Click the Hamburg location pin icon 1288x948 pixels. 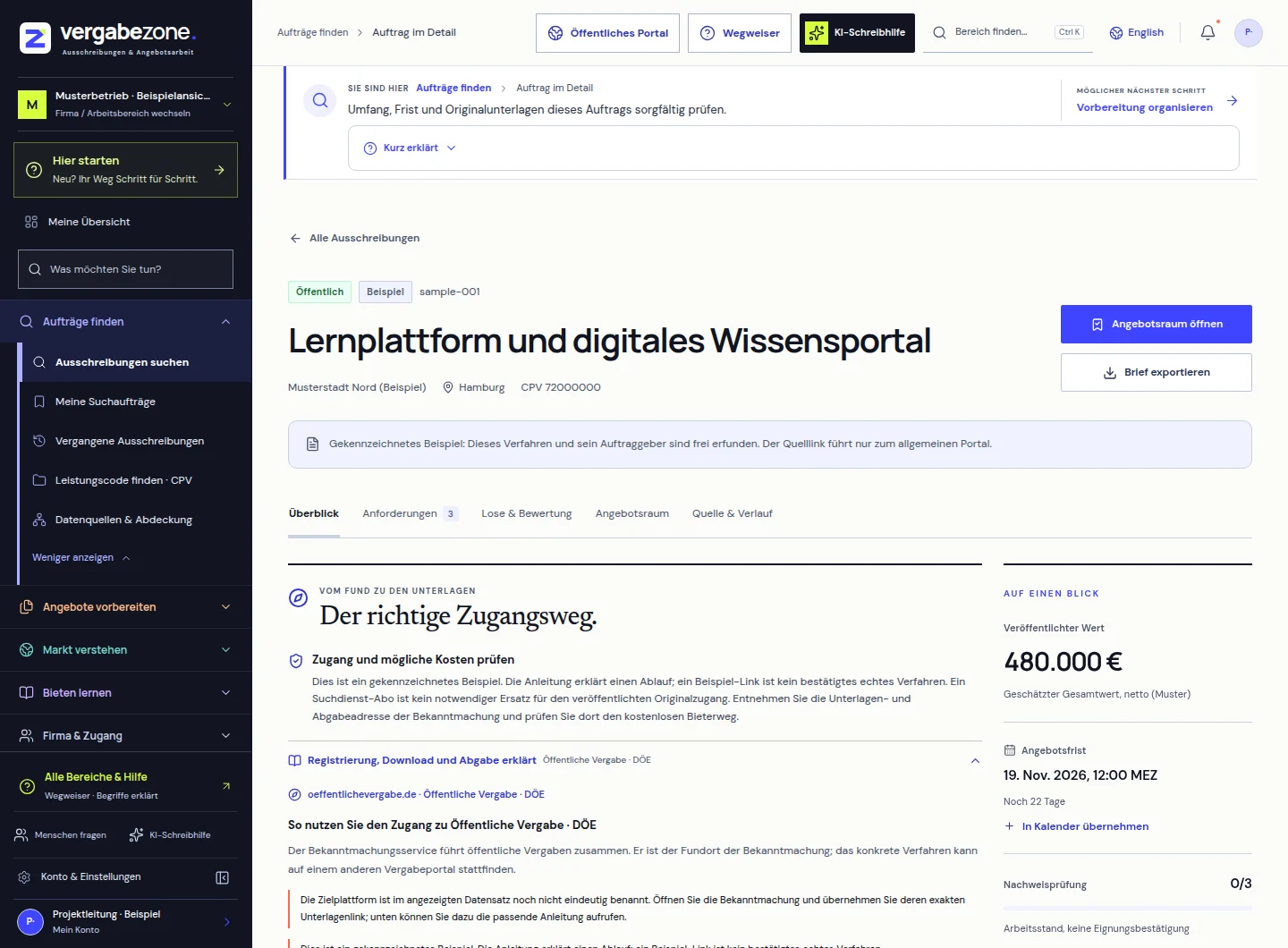448,387
